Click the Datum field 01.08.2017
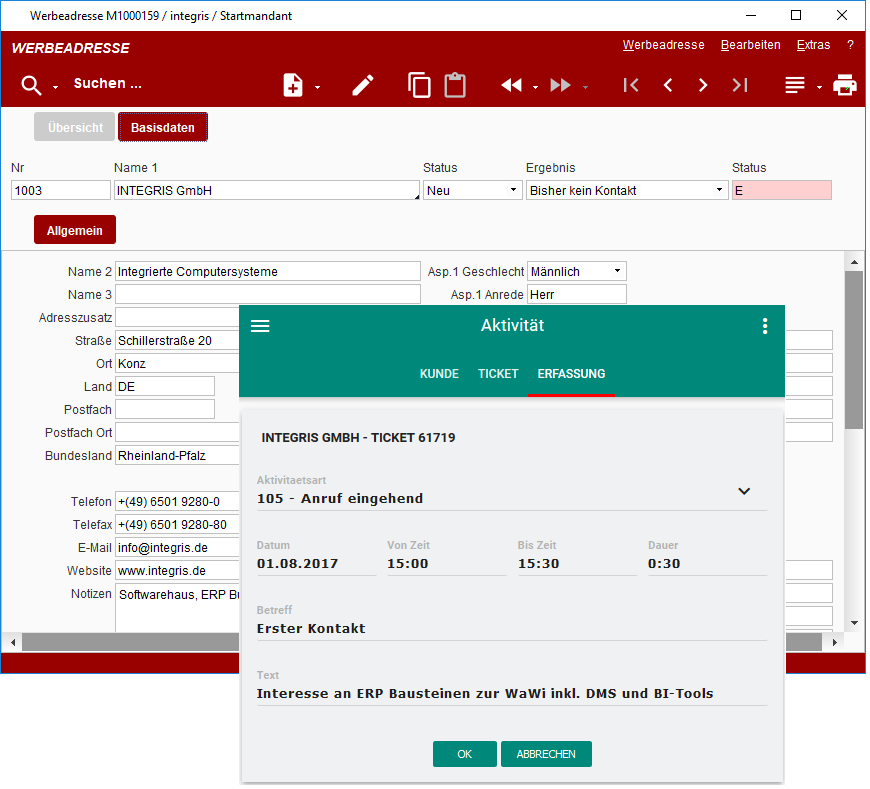The width and height of the screenshot is (870, 789). click(316, 564)
